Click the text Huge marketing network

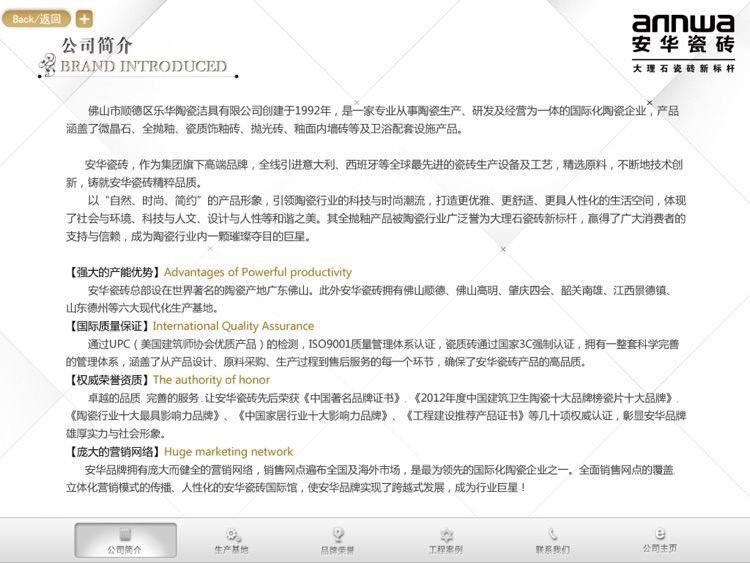[x=229, y=452]
